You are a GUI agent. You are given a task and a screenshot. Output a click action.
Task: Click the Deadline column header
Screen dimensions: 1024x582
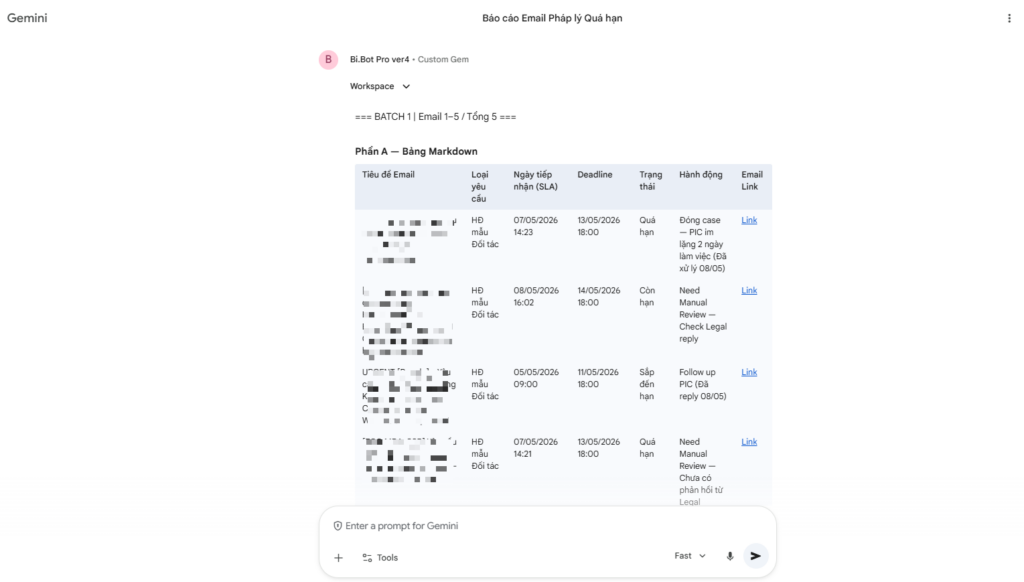click(x=595, y=174)
